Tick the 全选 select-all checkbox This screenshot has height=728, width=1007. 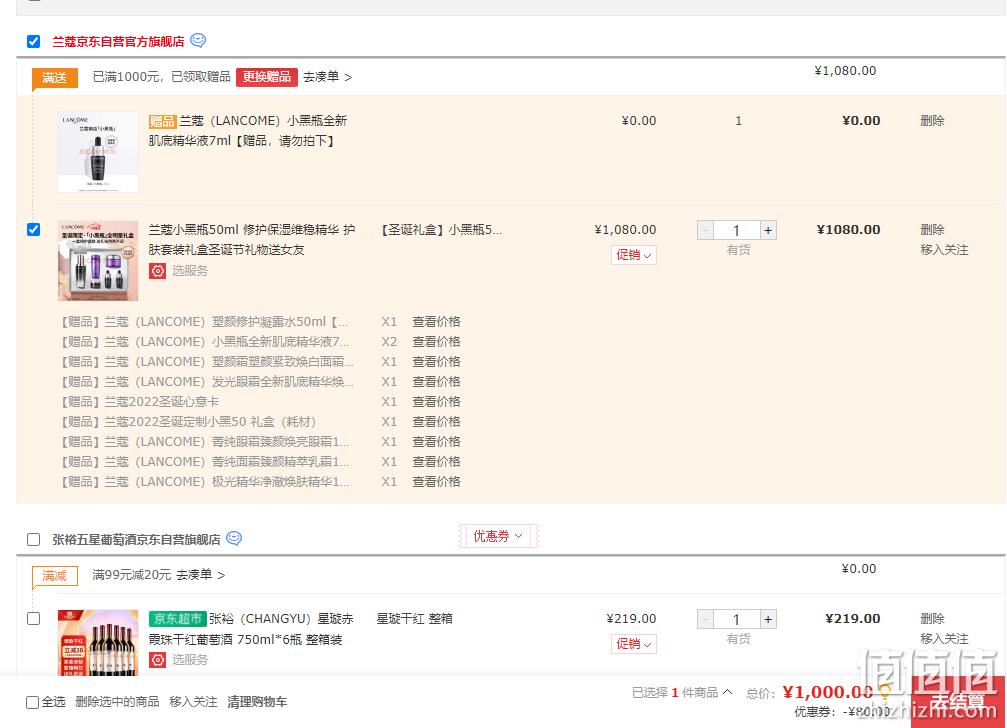click(32, 702)
